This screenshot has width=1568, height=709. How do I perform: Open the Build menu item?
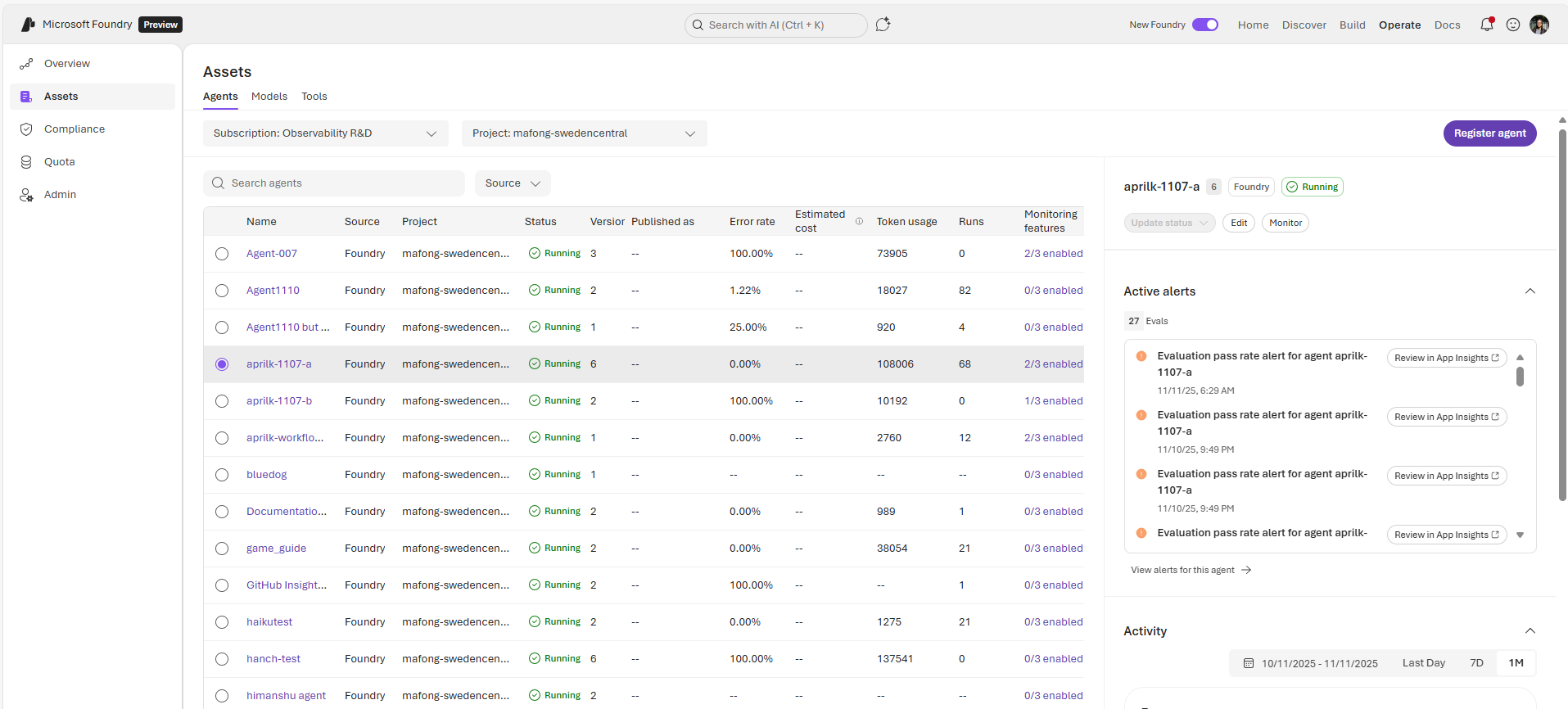[x=1352, y=25]
